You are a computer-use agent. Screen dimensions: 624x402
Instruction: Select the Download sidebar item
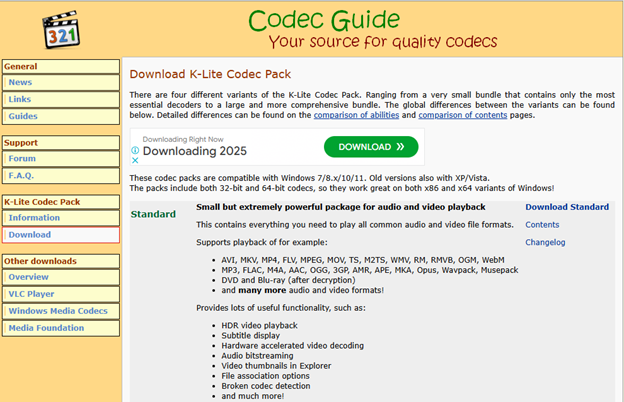coord(30,234)
